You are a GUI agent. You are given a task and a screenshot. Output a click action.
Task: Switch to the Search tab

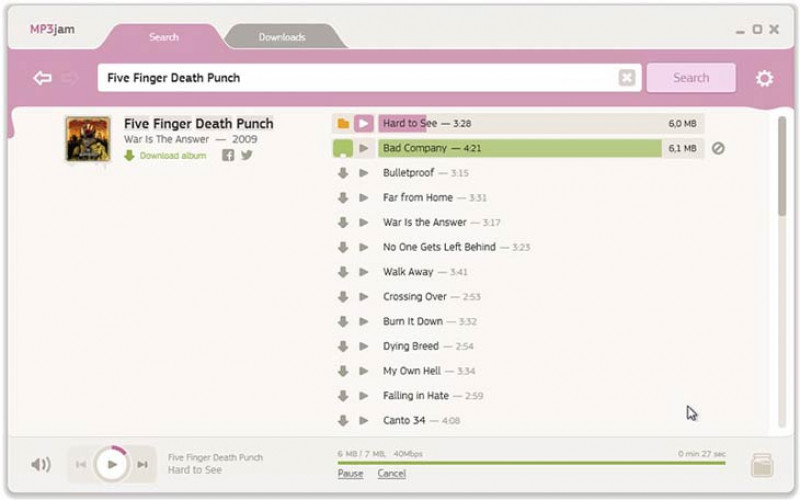(164, 37)
